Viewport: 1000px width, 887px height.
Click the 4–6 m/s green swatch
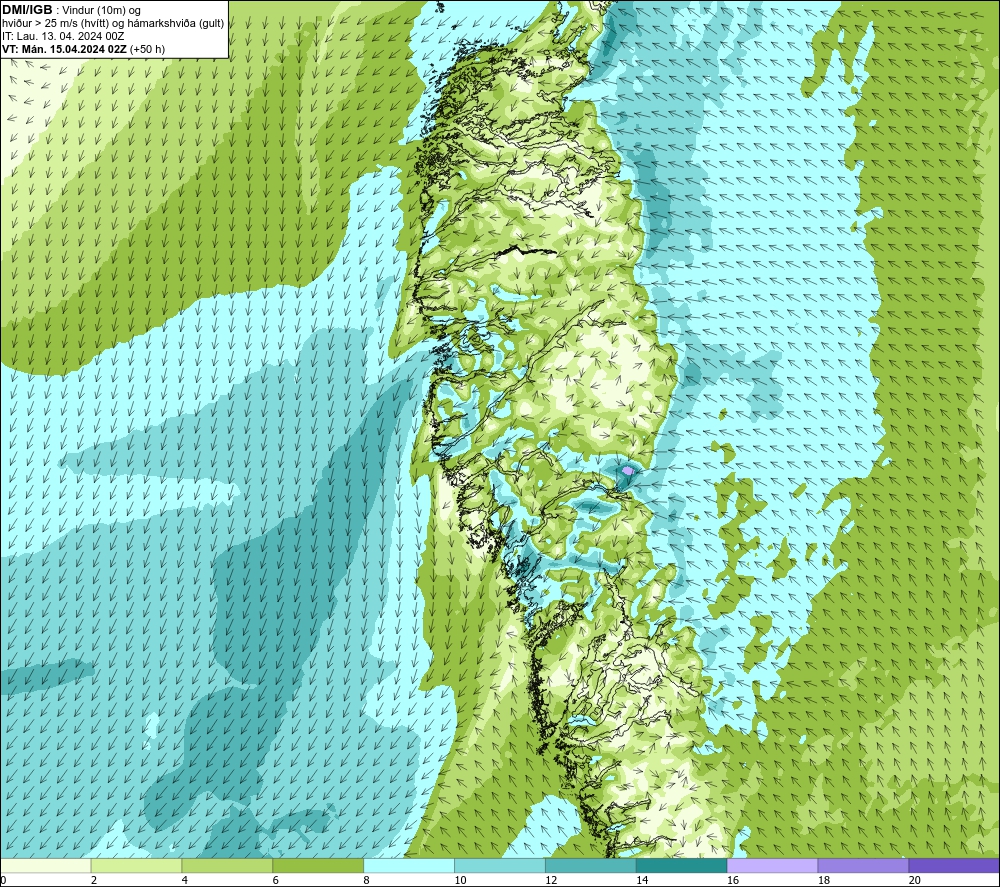coord(227,865)
